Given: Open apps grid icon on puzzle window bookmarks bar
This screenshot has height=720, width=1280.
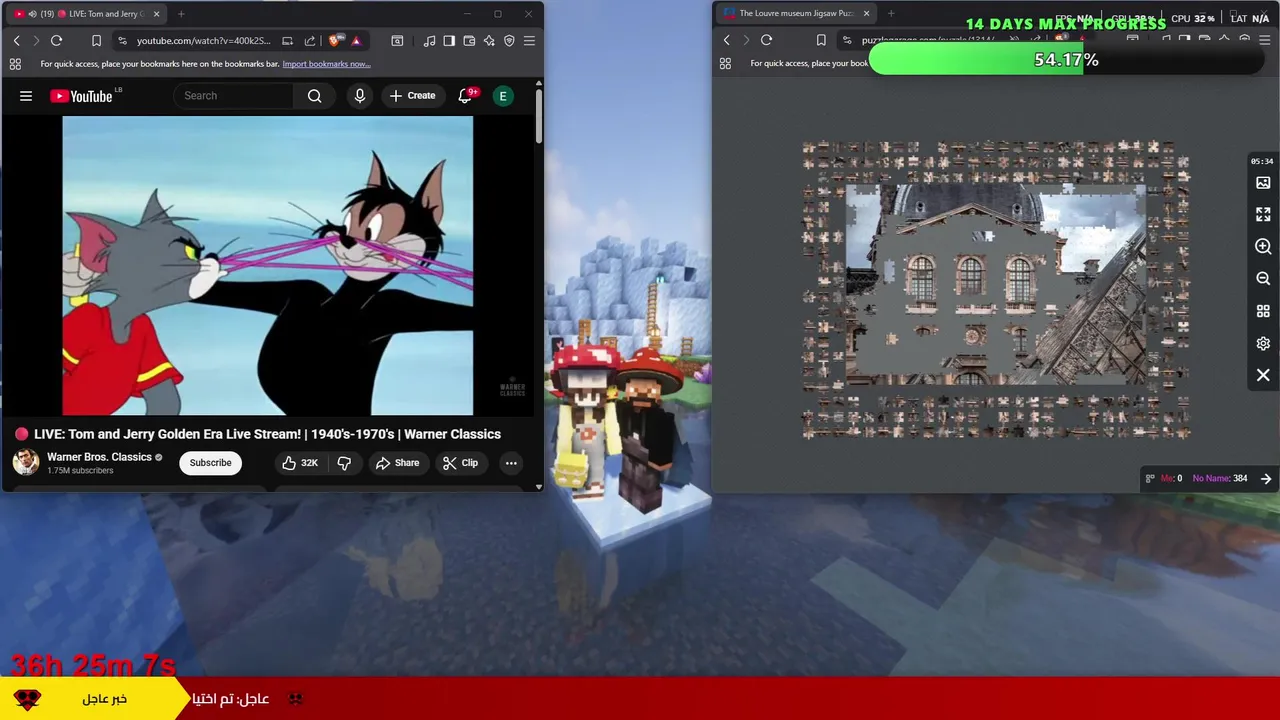Looking at the screenshot, I should 725,63.
